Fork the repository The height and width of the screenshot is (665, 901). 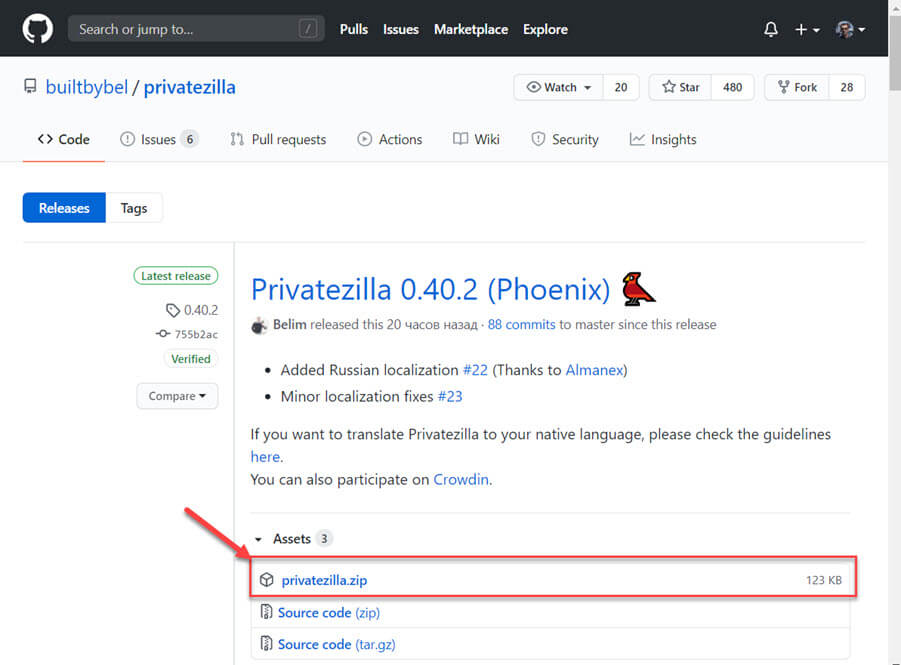click(797, 87)
